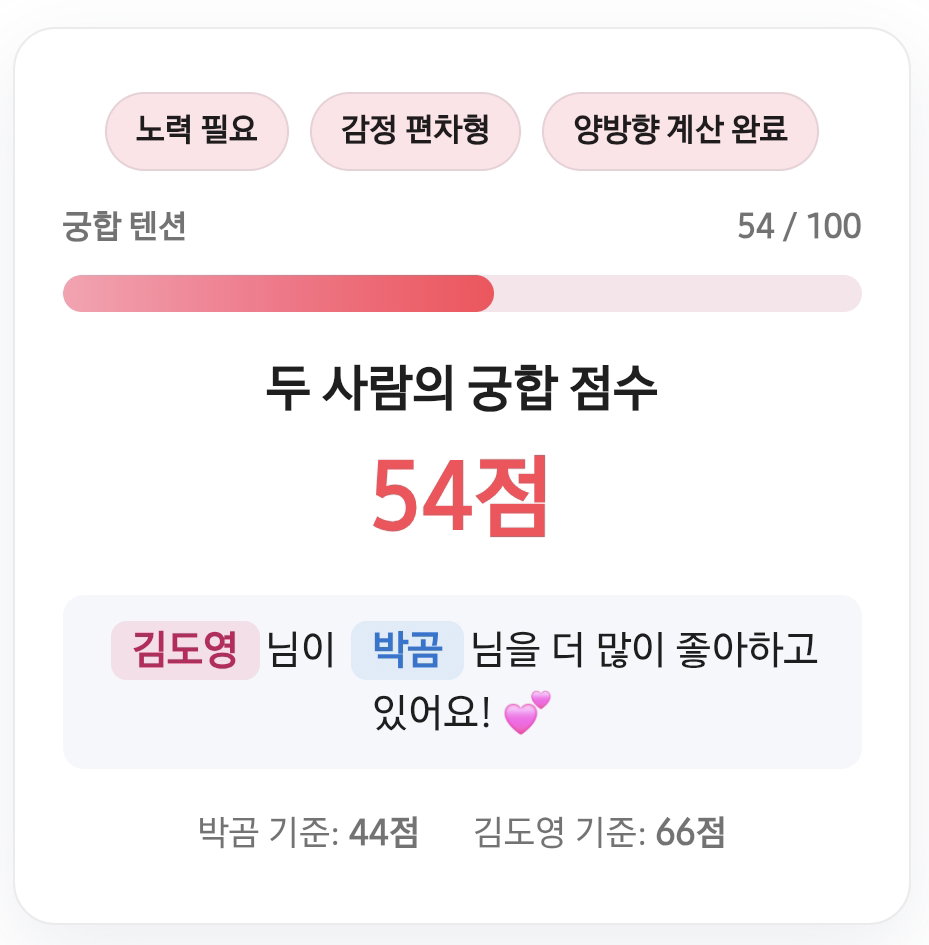The image size is (929, 945).
Task: Click the 님이 text after 김도영
Action: [301, 650]
